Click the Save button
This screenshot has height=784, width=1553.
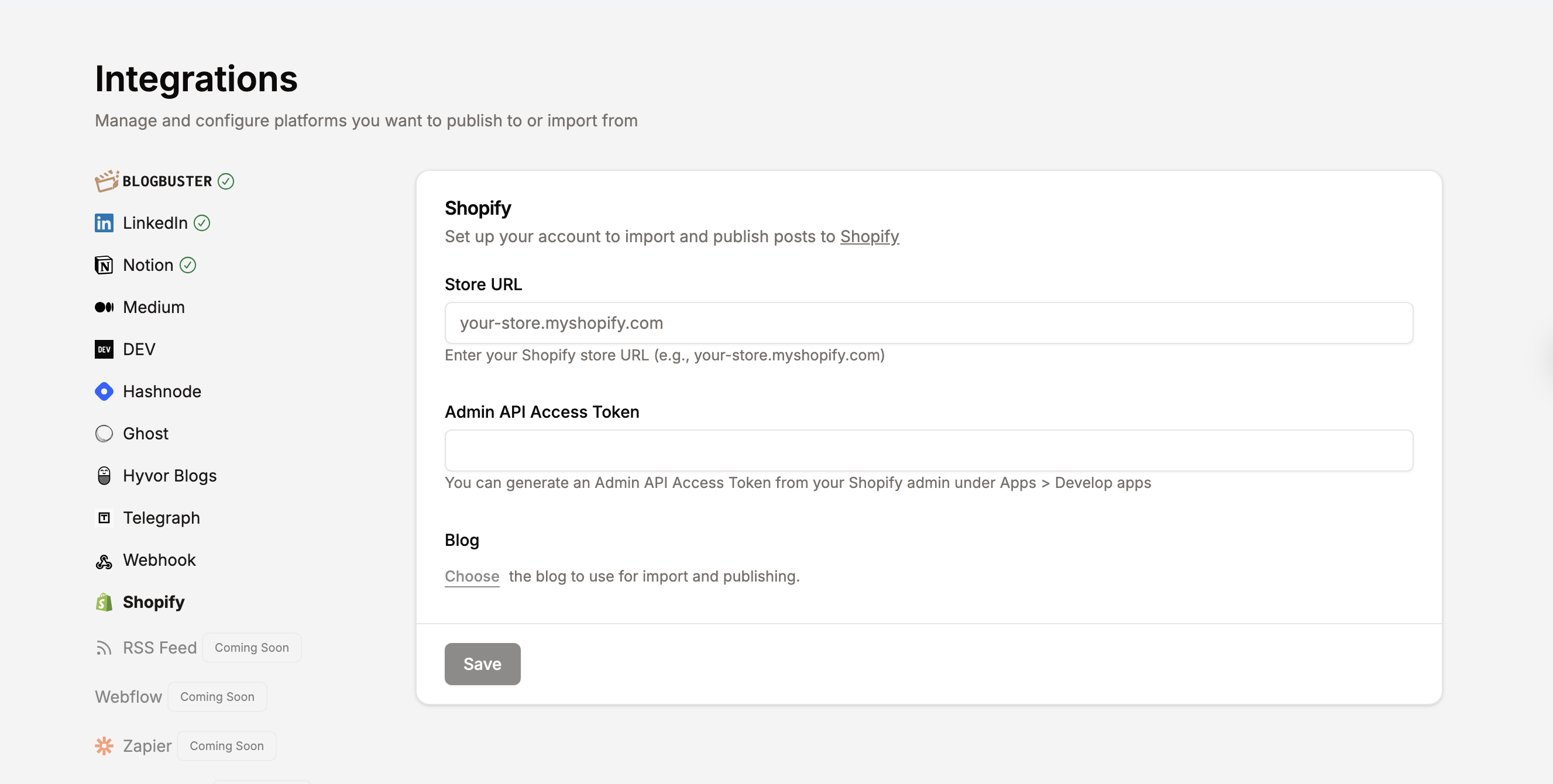[x=482, y=664]
